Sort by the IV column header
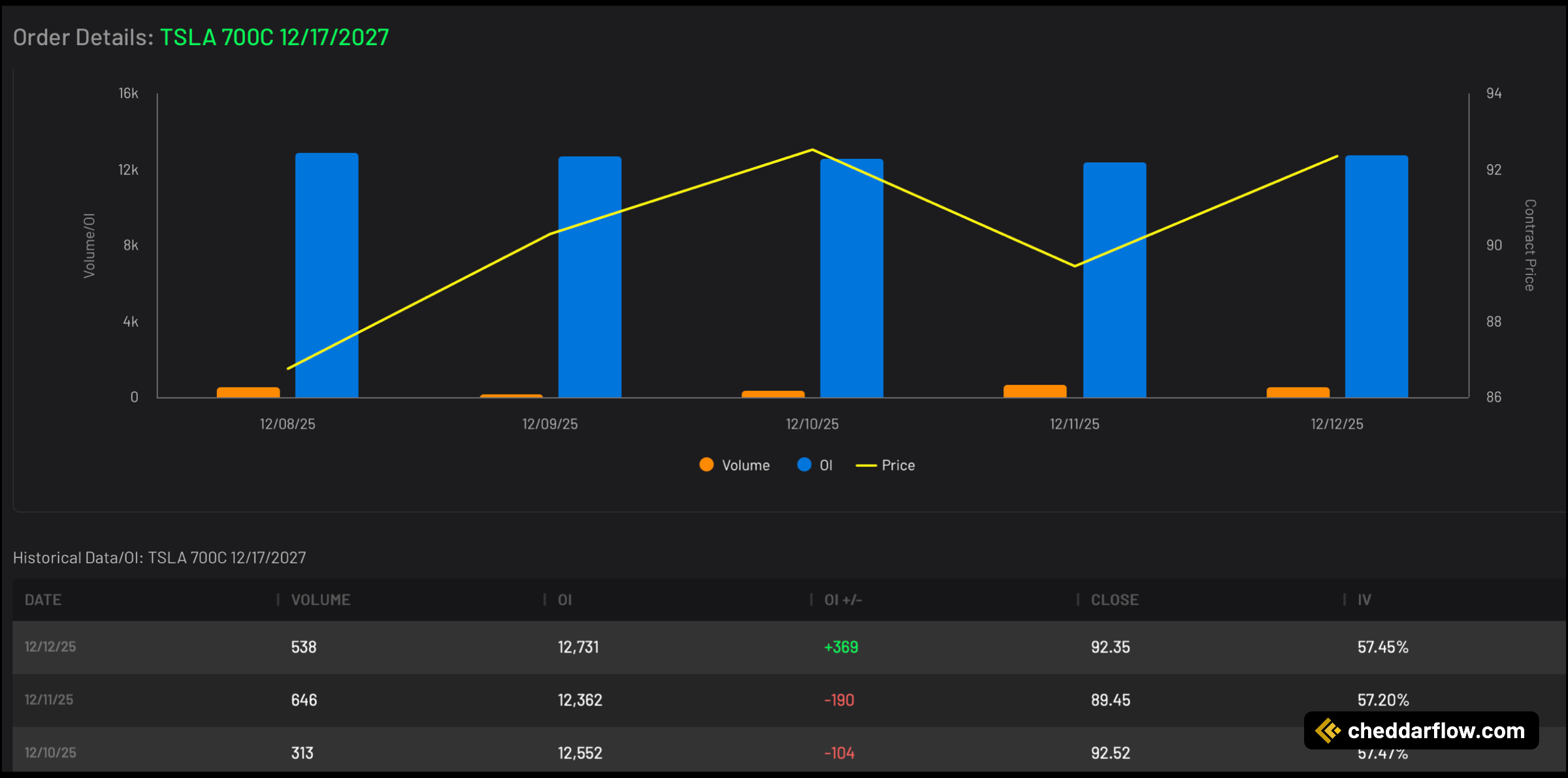Image resolution: width=1568 pixels, height=778 pixels. (1364, 600)
